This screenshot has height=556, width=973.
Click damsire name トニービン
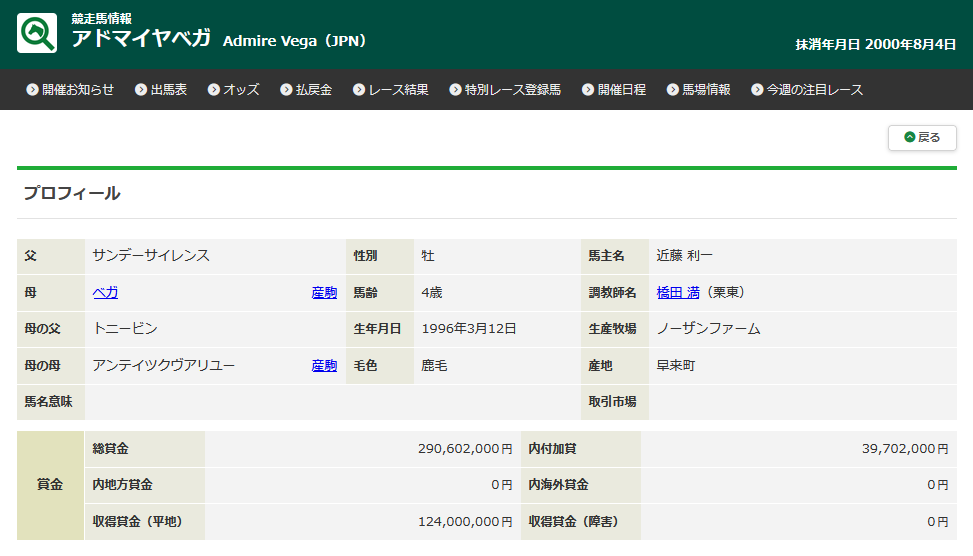125,328
